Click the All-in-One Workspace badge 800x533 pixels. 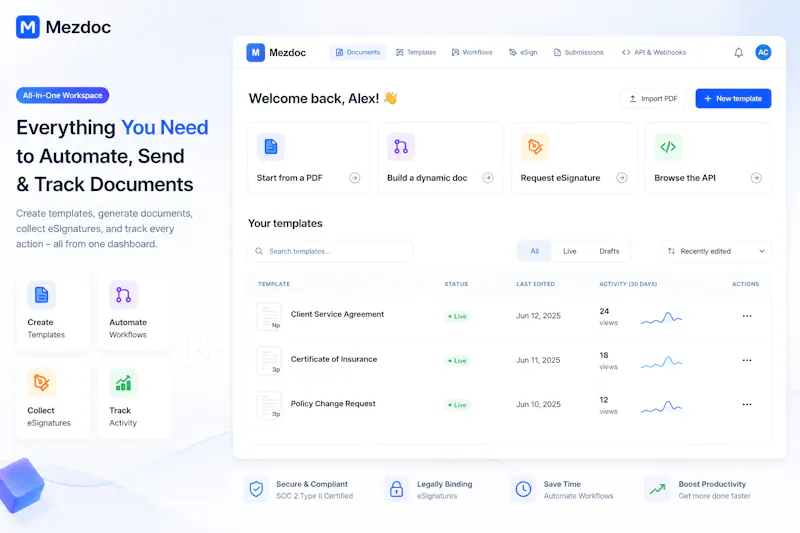click(x=63, y=95)
